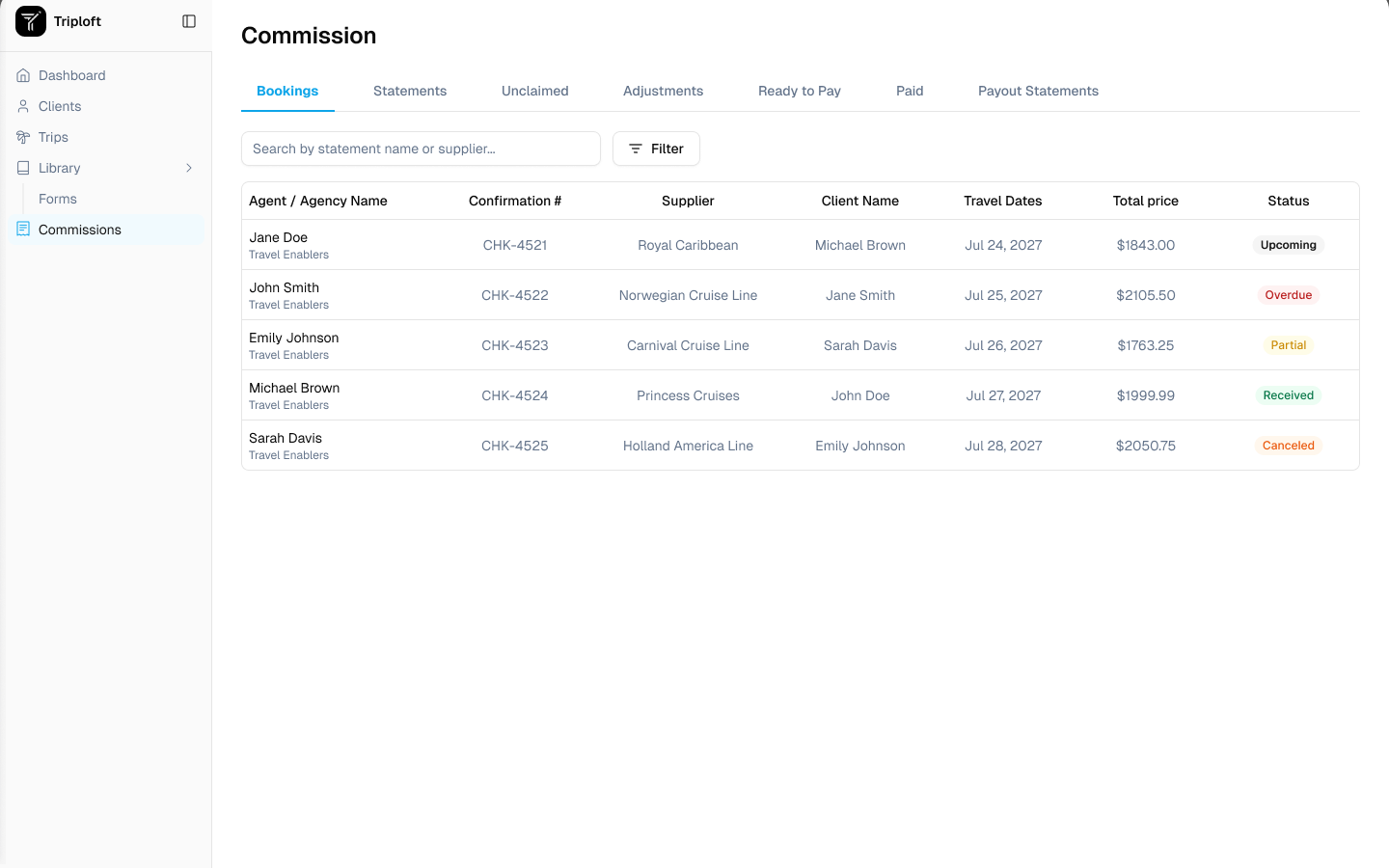Navigate to Clients in the sidebar
The height and width of the screenshot is (868, 1389).
pos(106,106)
